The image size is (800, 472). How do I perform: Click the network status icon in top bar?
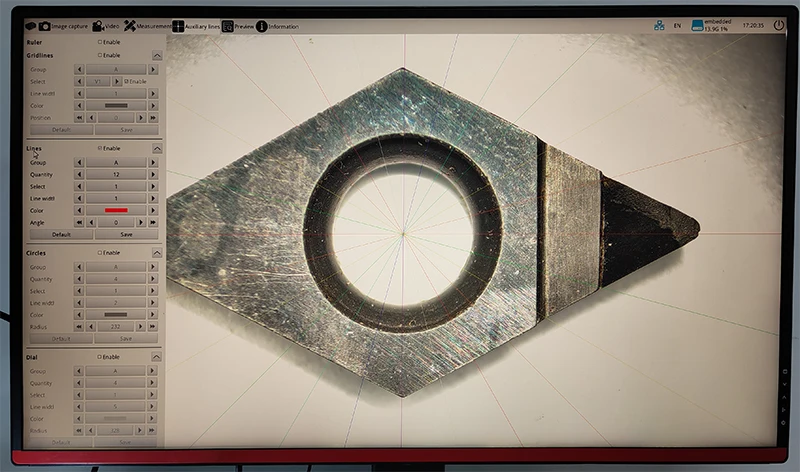pos(659,25)
